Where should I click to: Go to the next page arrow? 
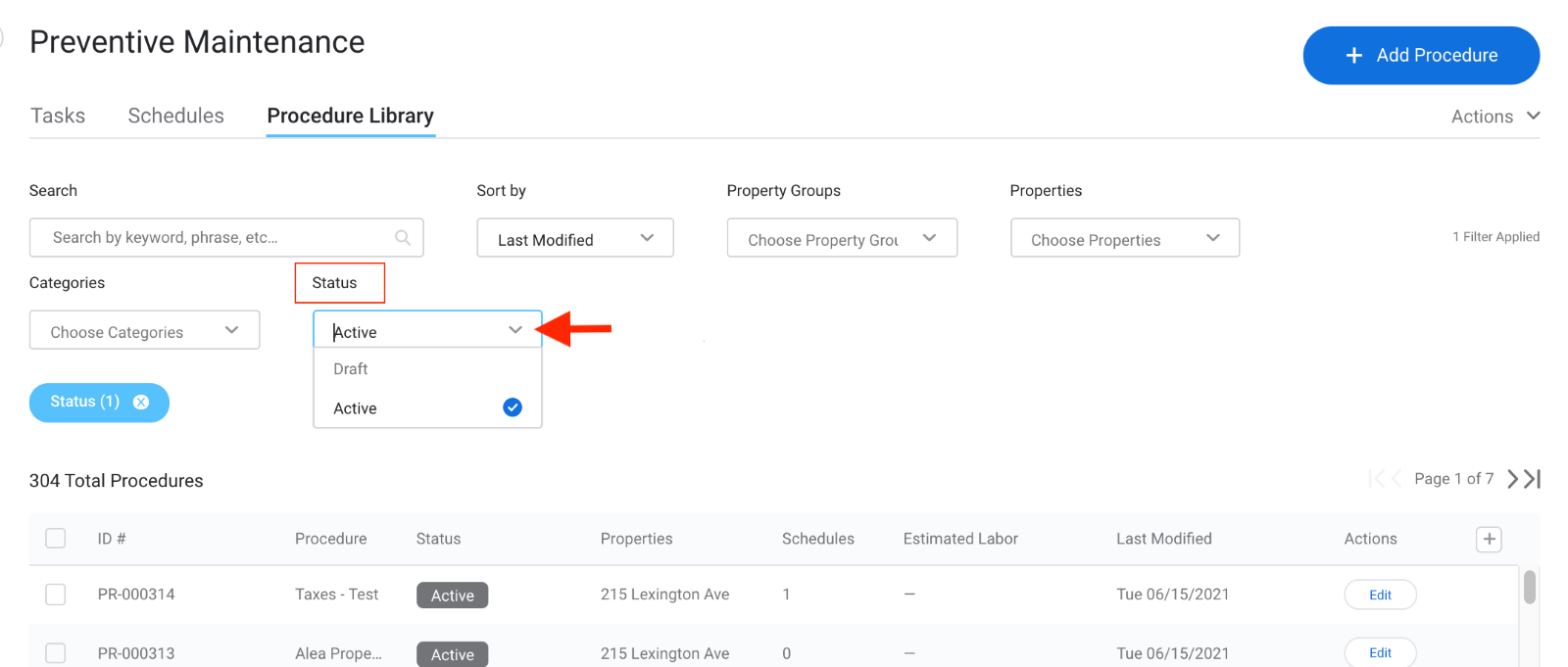point(1512,479)
